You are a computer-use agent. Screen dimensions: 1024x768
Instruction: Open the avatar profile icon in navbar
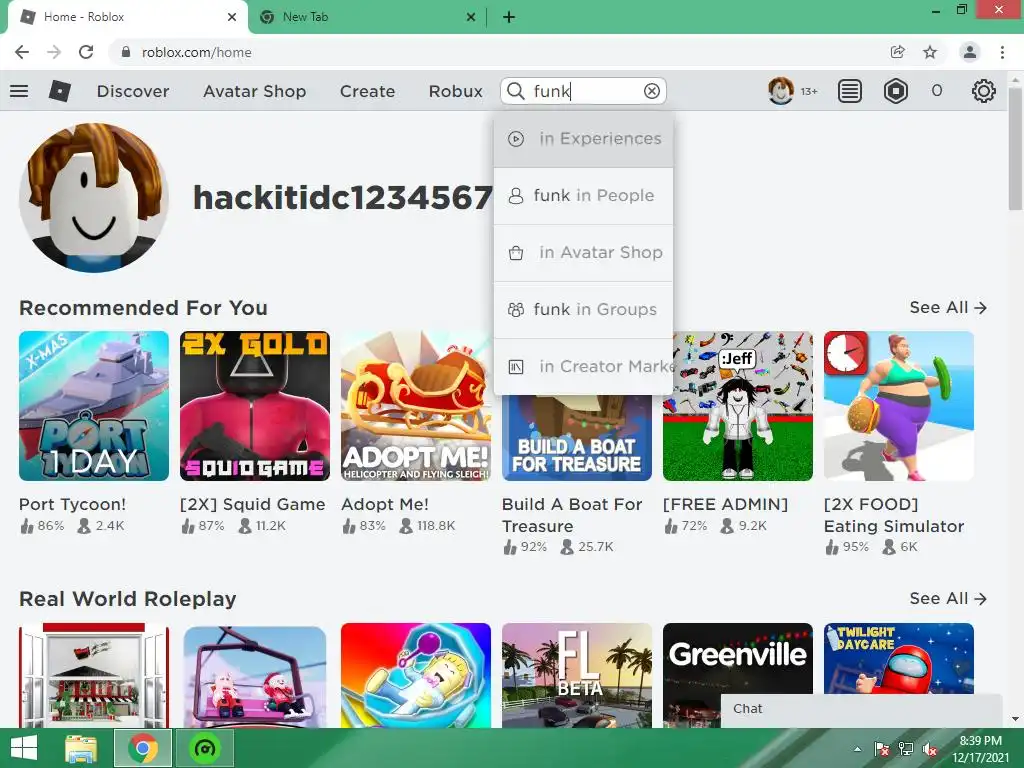(x=781, y=91)
